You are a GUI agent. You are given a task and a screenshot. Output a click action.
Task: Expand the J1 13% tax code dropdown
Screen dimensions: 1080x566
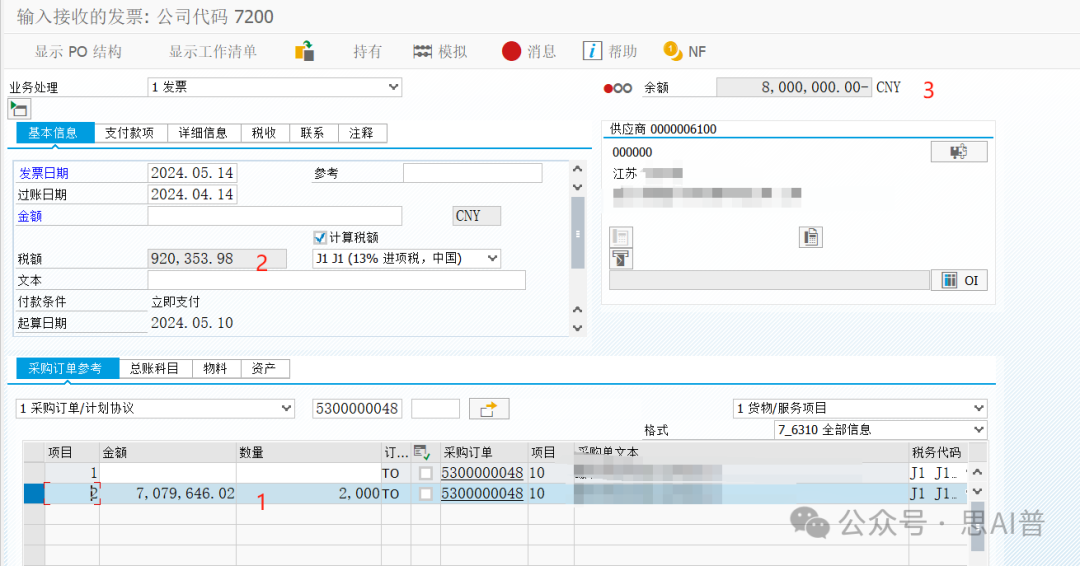click(x=405, y=258)
